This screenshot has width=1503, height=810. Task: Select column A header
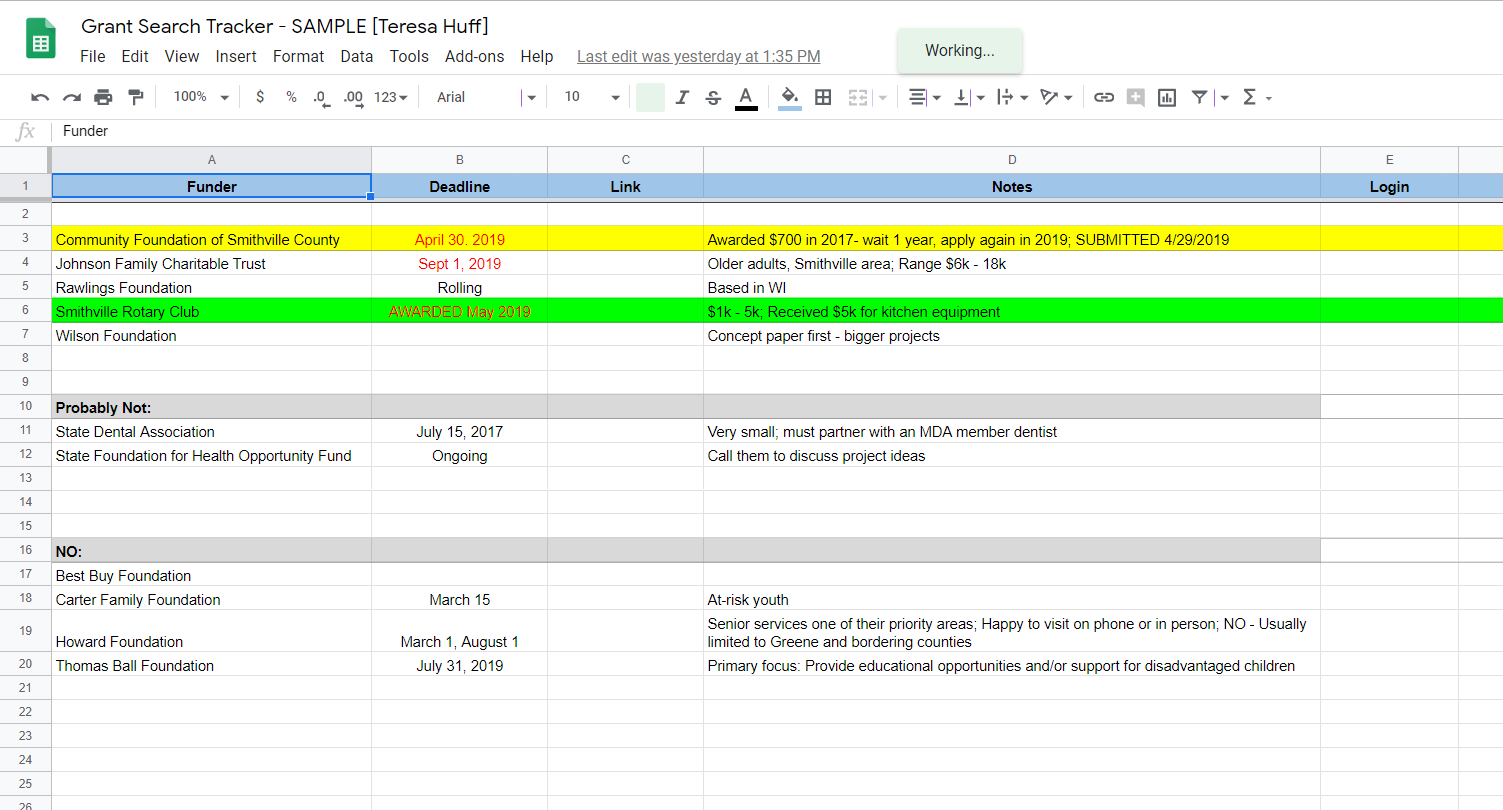[212, 160]
